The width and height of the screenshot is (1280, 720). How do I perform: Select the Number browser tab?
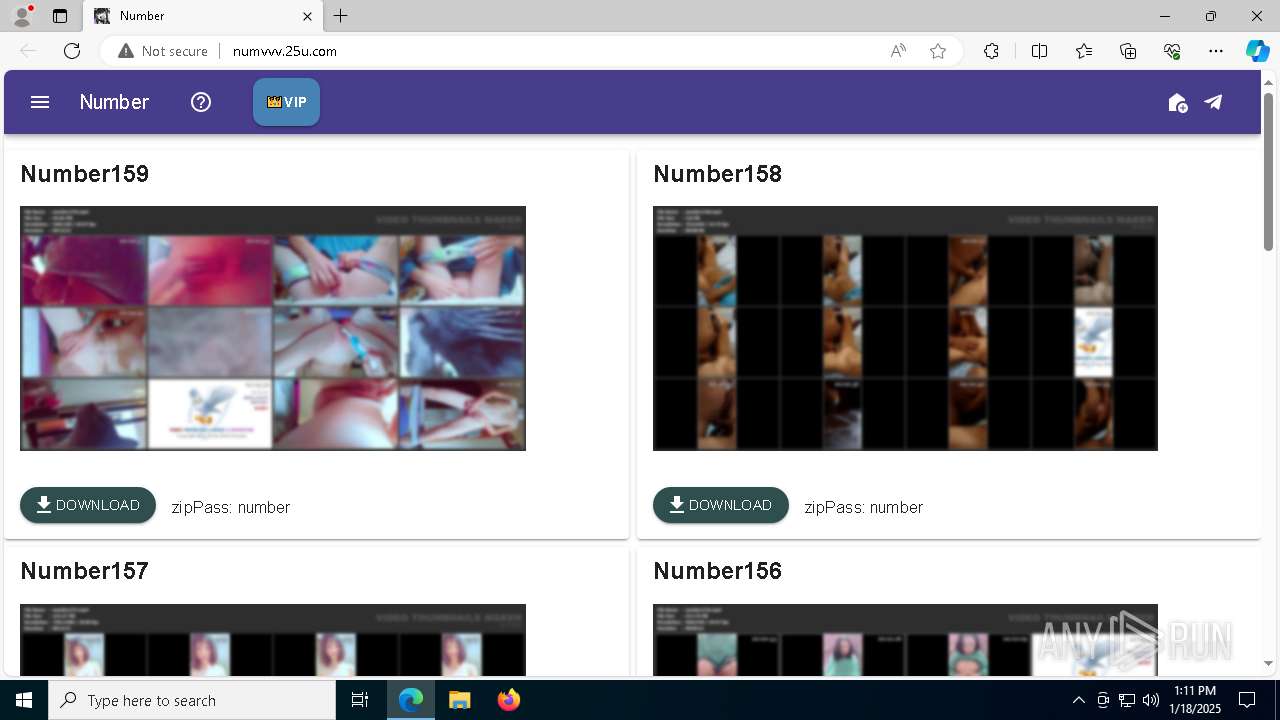click(x=203, y=16)
